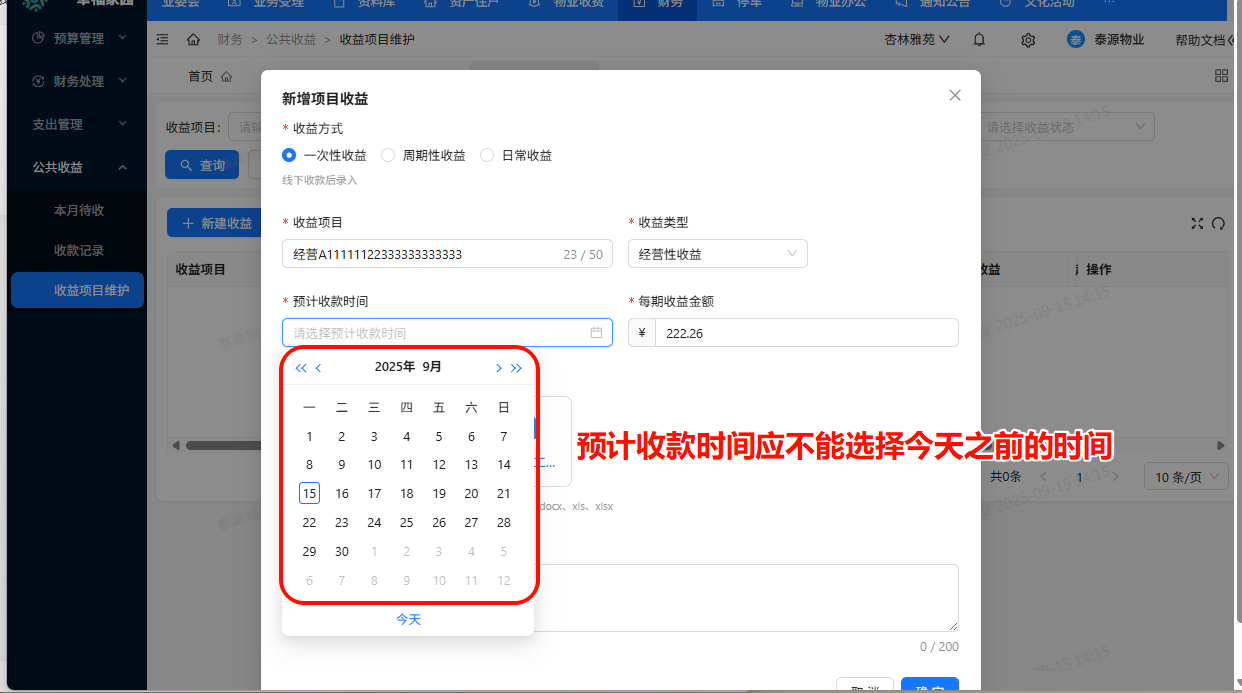Screen dimensions: 1242x693
Task: Select date 20 in the September calendar
Action: coord(471,493)
